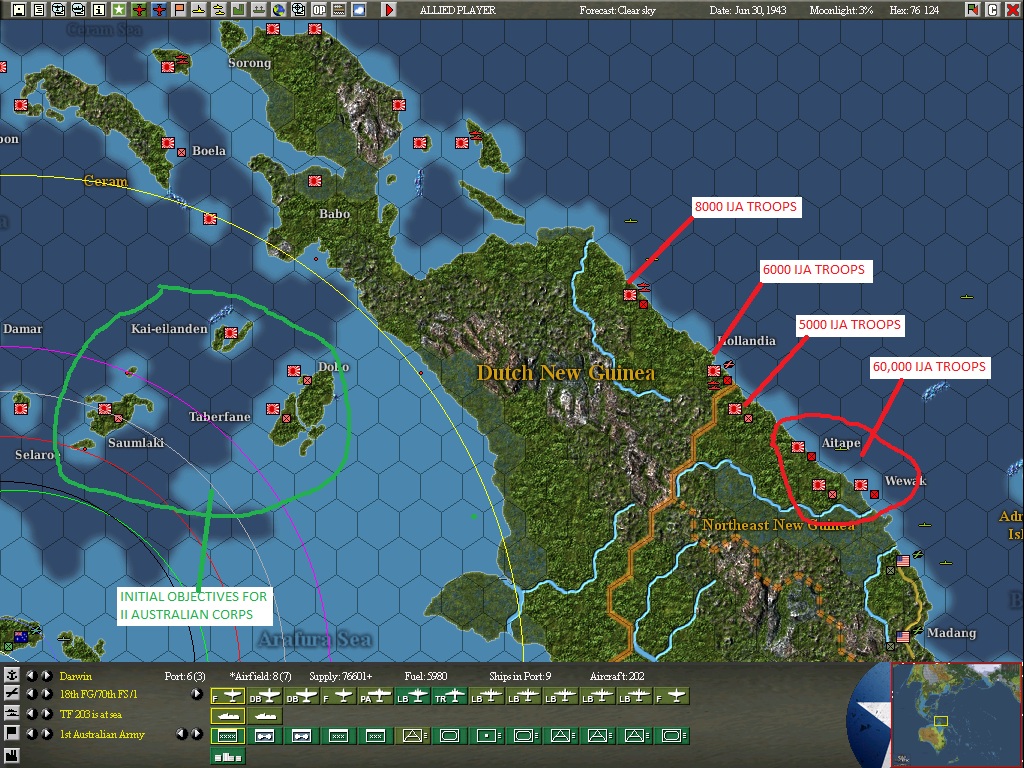Image resolution: width=1024 pixels, height=768 pixels.
Task: Click the OP toolbar button
Action: 319,9
